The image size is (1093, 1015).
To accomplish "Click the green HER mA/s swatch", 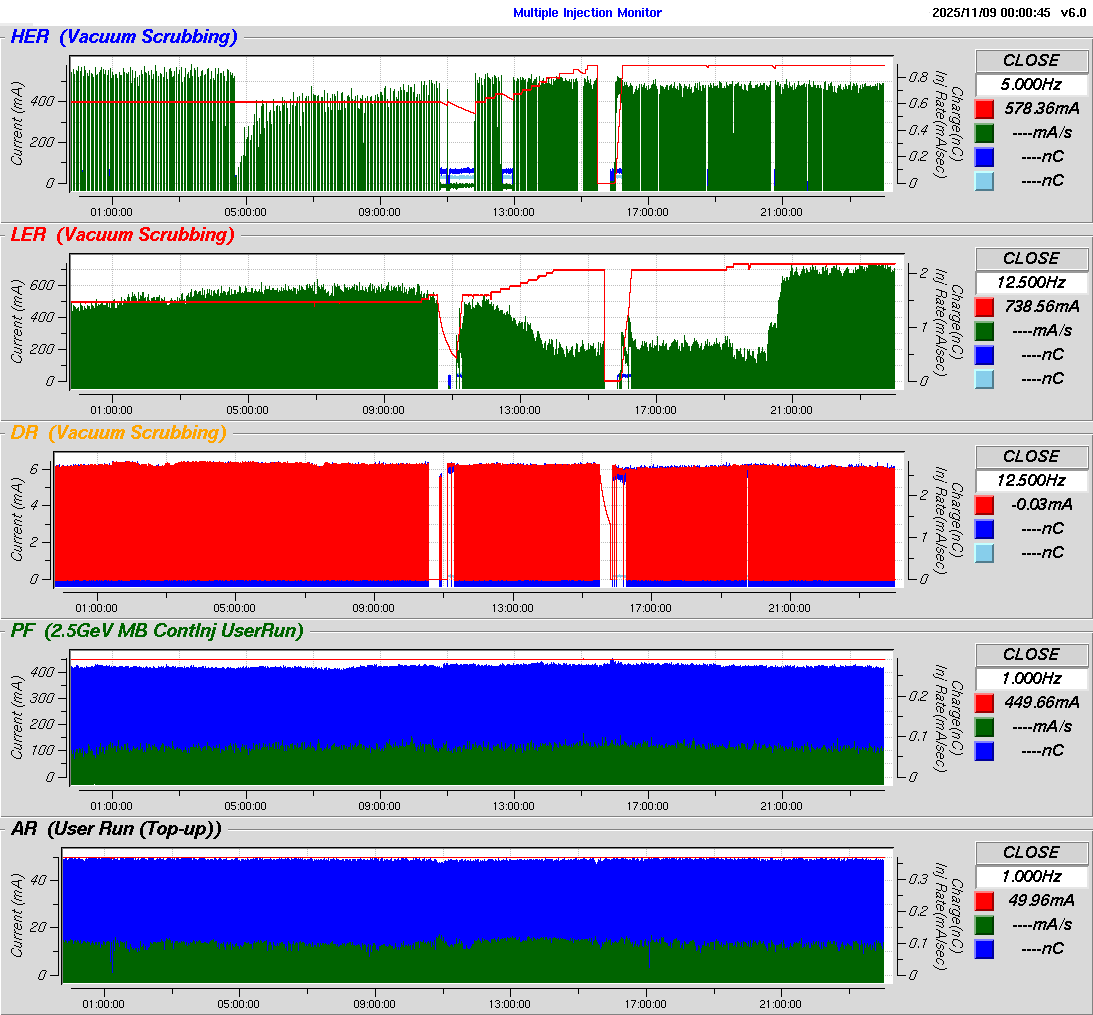I will pyautogui.click(x=984, y=133).
